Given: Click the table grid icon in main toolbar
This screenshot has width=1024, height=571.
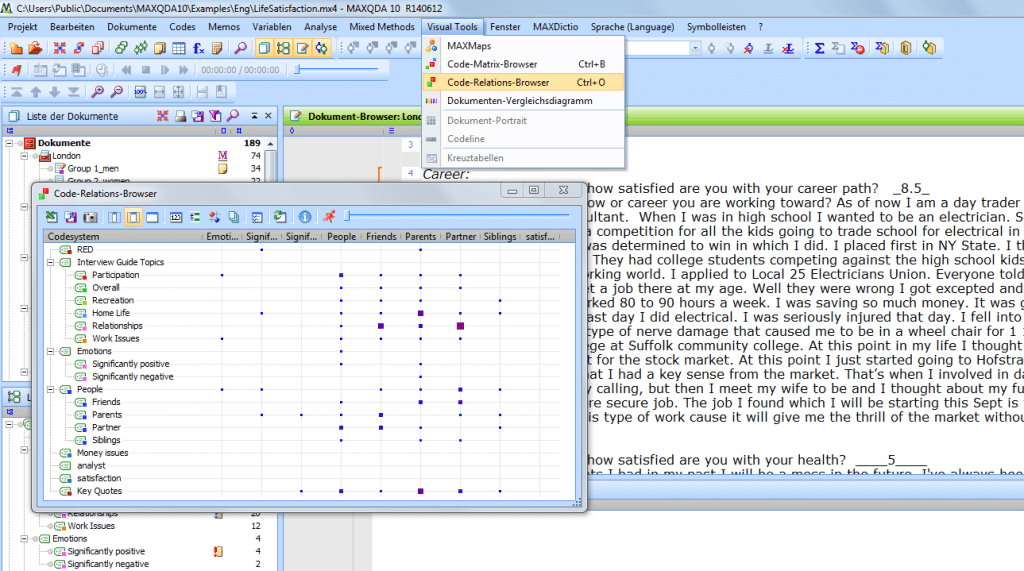Looking at the screenshot, I should click(x=178, y=48).
